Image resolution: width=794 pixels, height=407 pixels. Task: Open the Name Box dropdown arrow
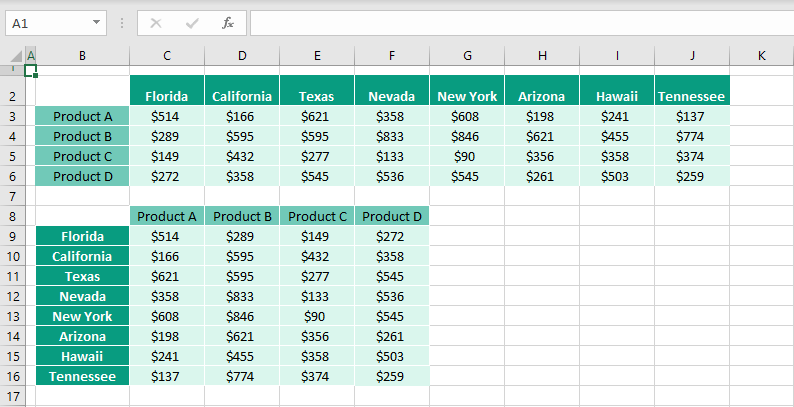[96, 22]
